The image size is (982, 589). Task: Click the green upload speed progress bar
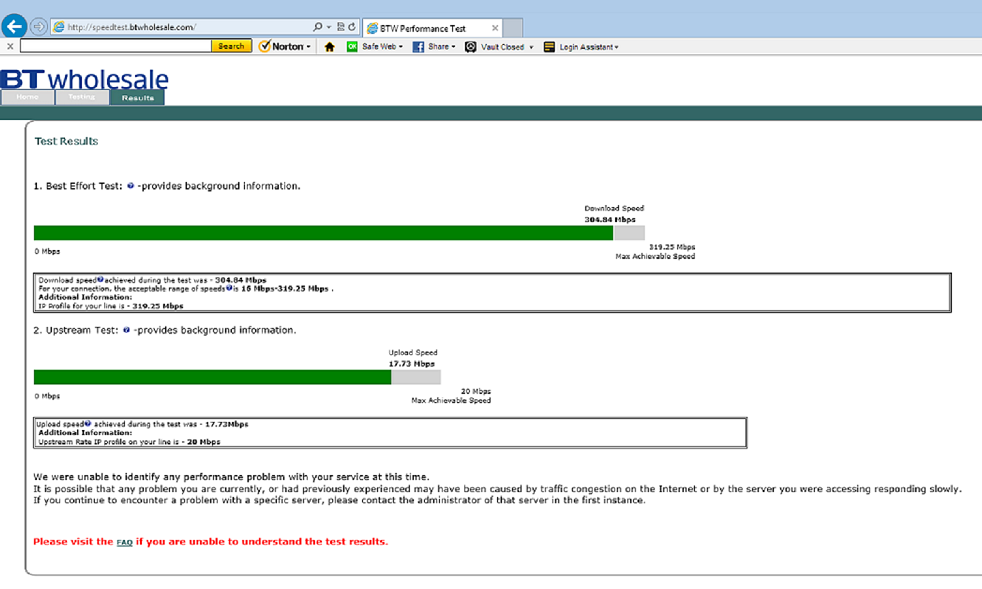212,377
